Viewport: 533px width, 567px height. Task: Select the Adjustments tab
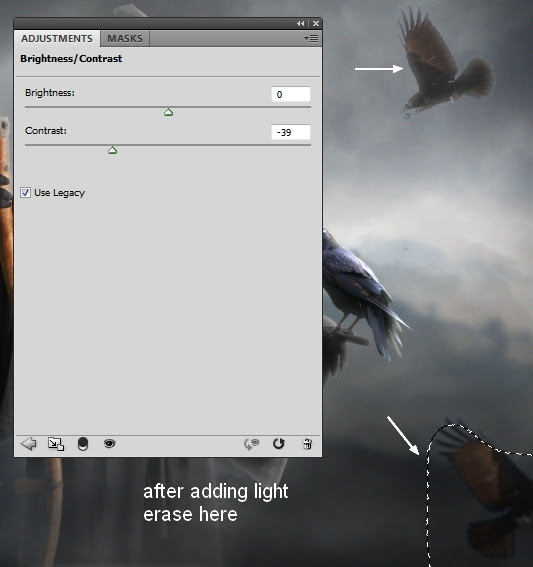point(57,38)
